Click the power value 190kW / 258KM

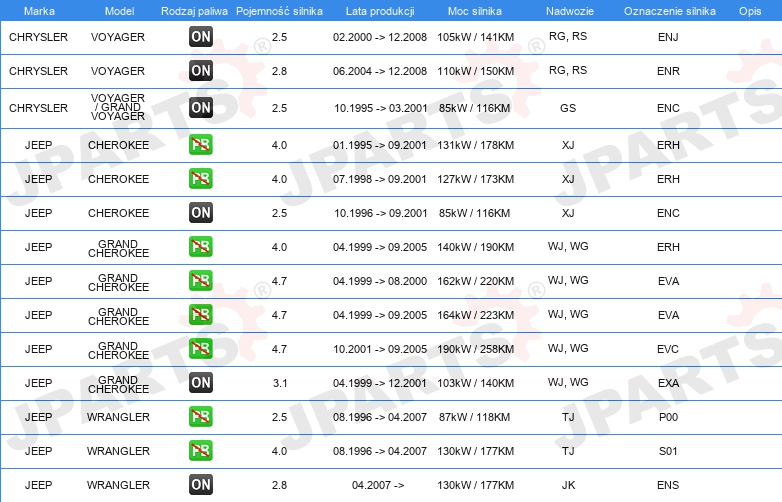tap(475, 349)
